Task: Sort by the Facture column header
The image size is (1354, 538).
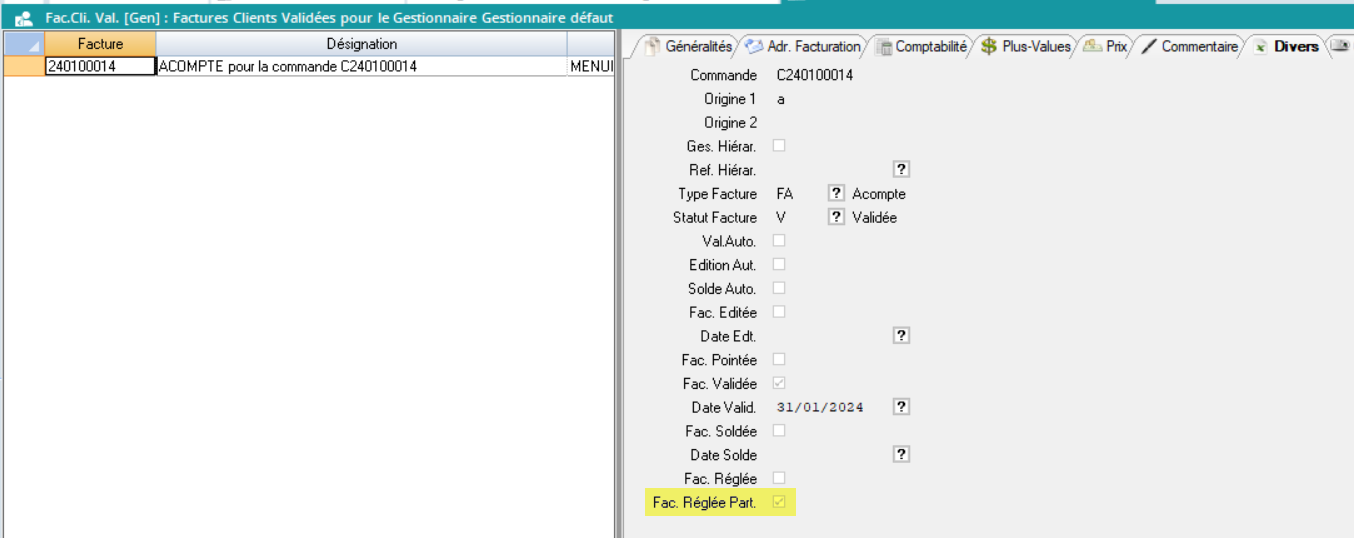Action: tap(100, 44)
